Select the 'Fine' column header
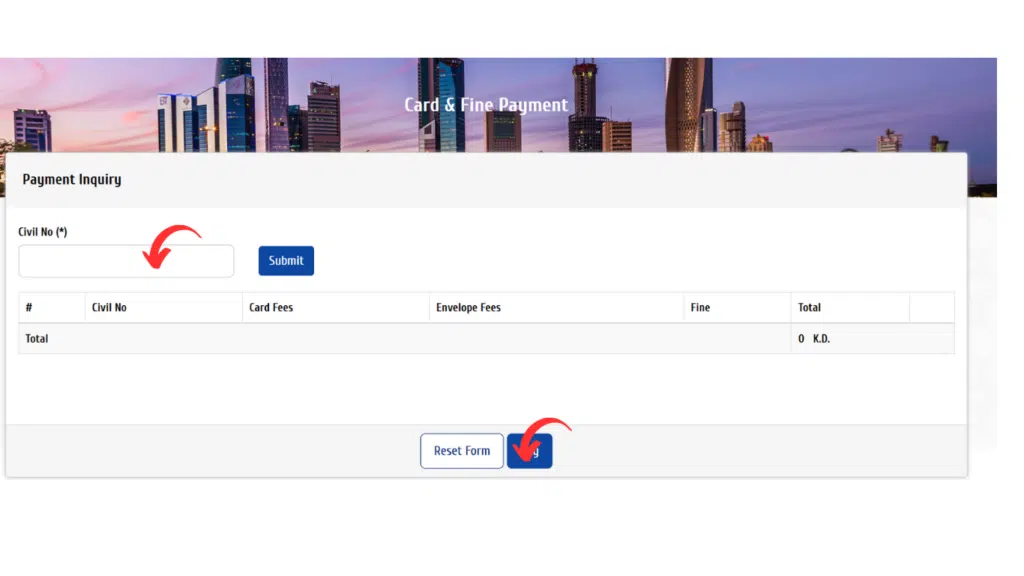Image resolution: width=1024 pixels, height=576 pixels. pos(700,308)
